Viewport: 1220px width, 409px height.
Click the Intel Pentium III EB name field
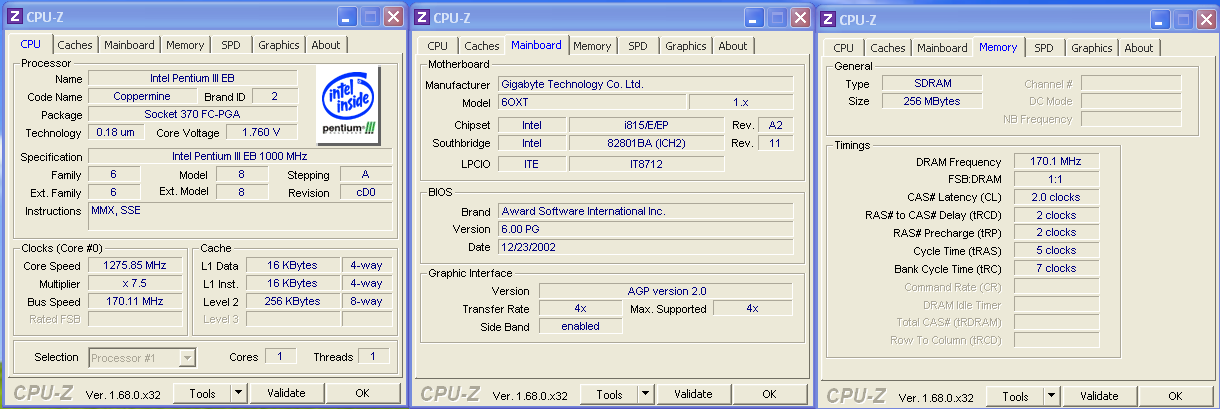(x=193, y=78)
